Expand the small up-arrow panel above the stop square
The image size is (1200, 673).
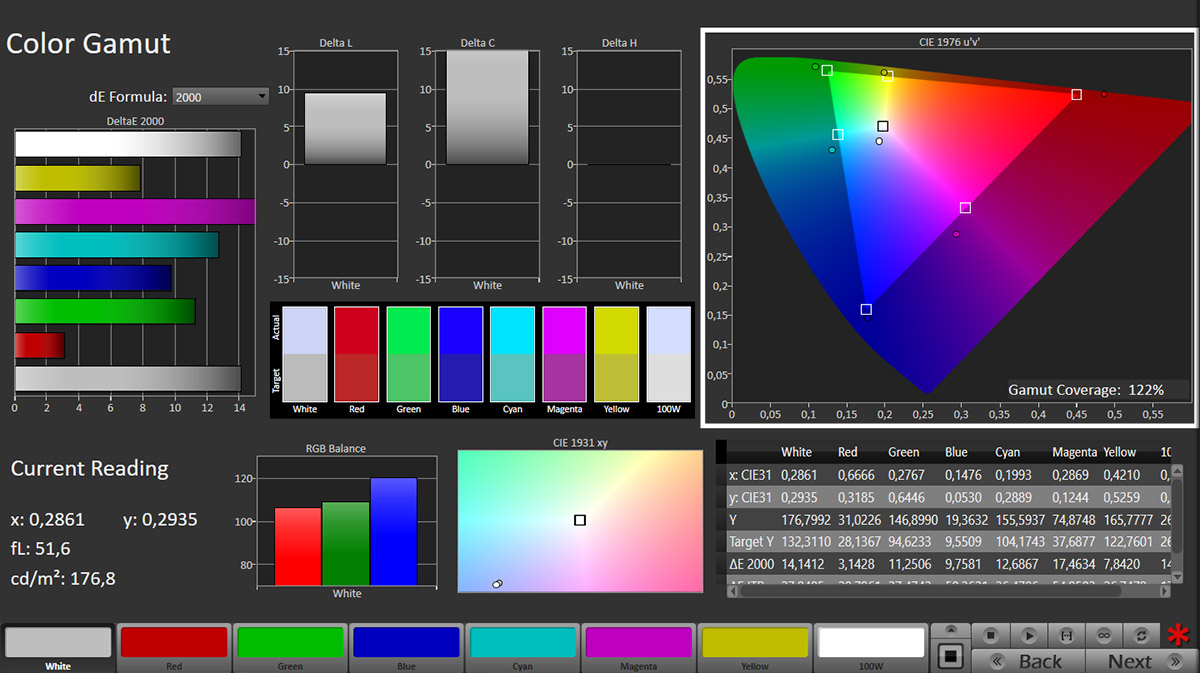[x=951, y=631]
